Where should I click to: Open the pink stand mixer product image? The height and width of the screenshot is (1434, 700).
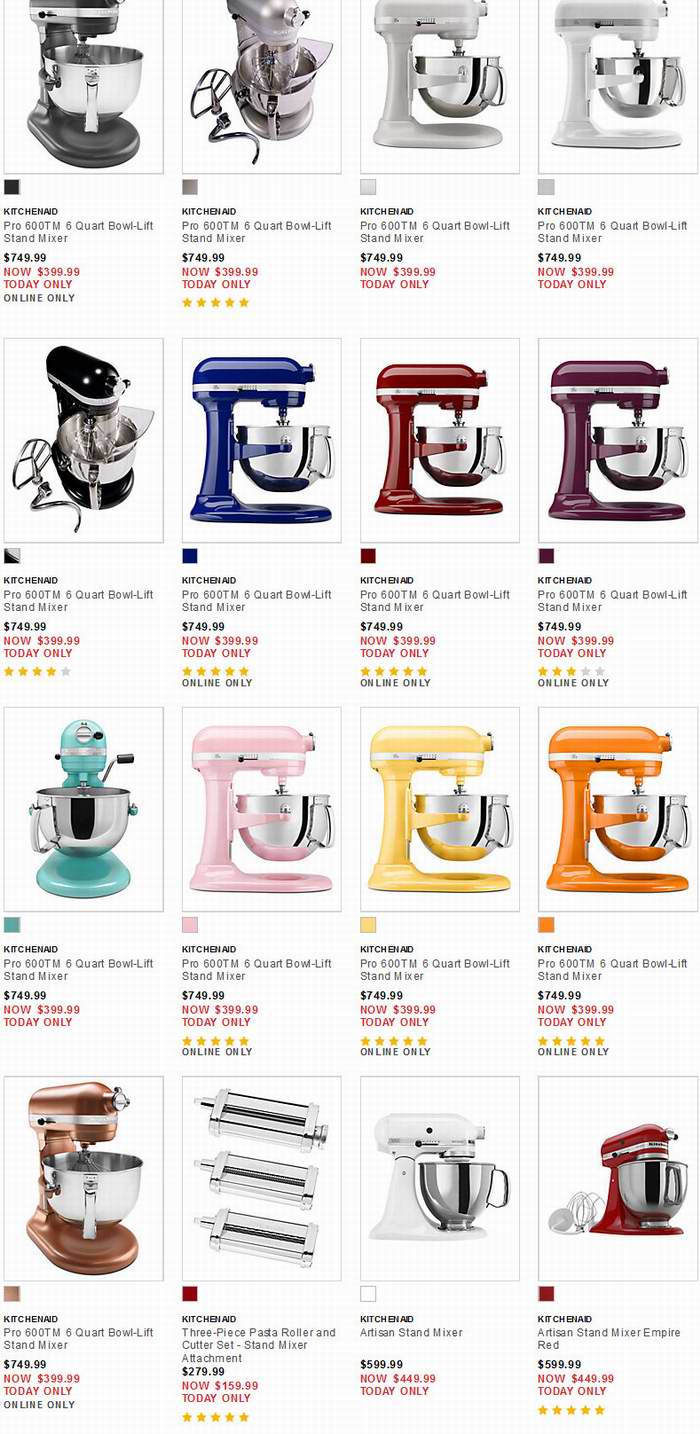click(x=262, y=809)
